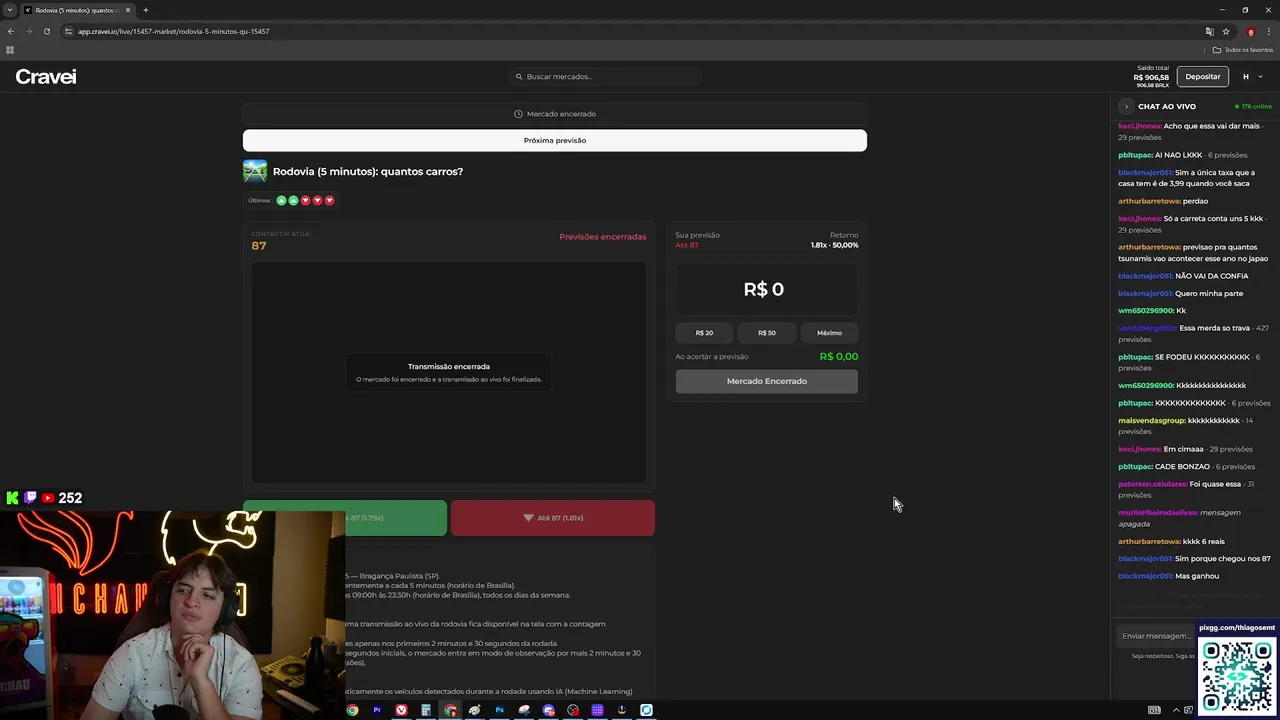This screenshot has width=1280, height=720.
Task: Choose the red Até 87 (1.81x) option
Action: (553, 518)
